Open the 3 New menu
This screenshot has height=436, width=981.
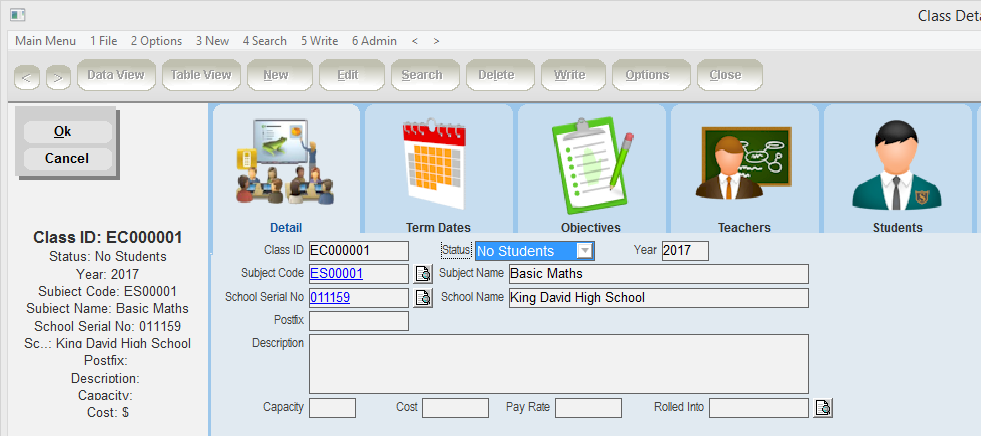pos(212,41)
